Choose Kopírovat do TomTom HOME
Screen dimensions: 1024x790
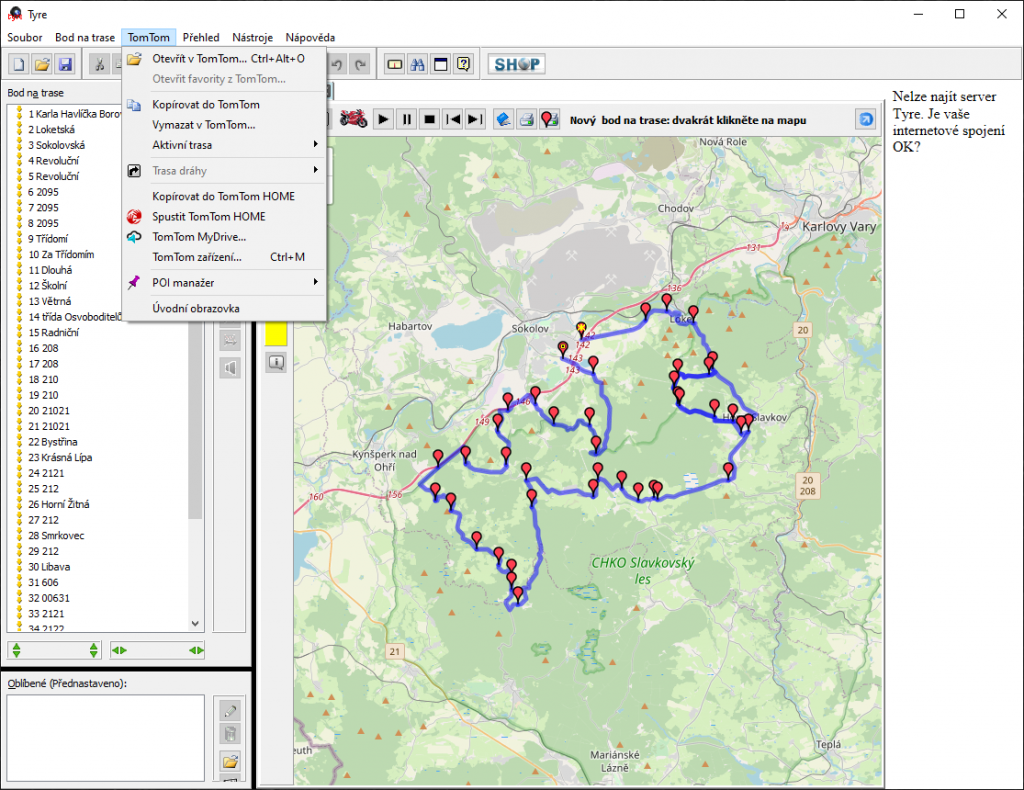[x=223, y=196]
